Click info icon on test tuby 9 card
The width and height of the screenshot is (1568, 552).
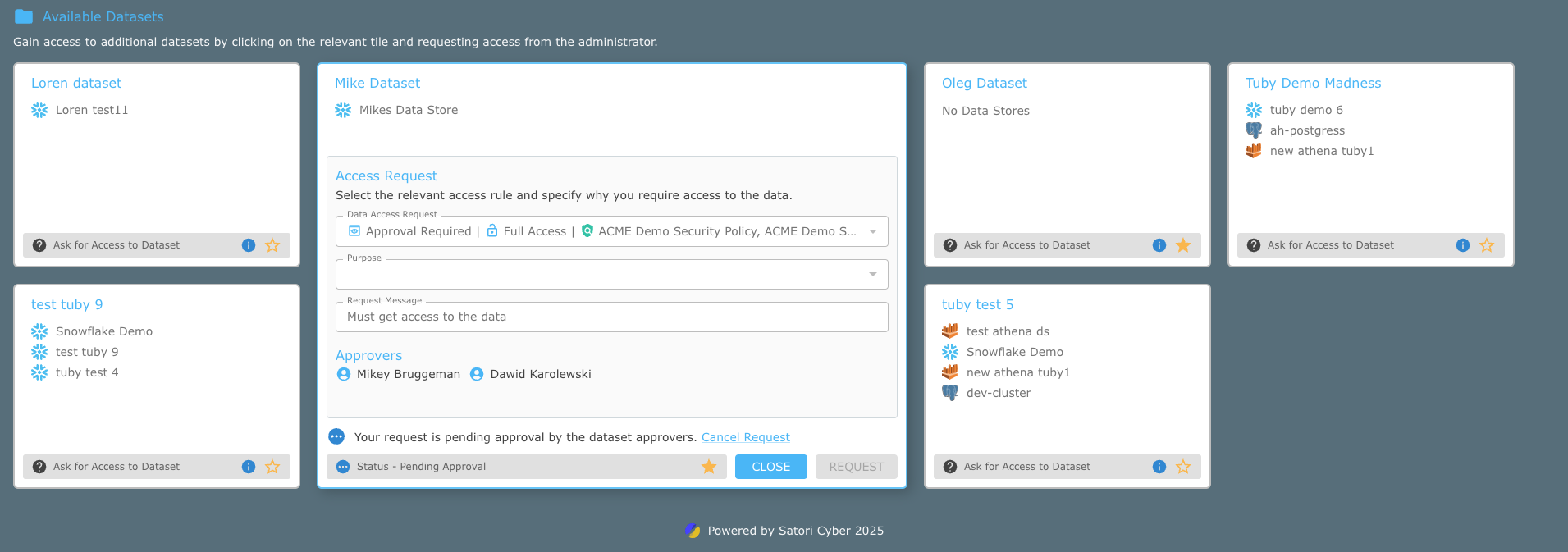pos(249,467)
